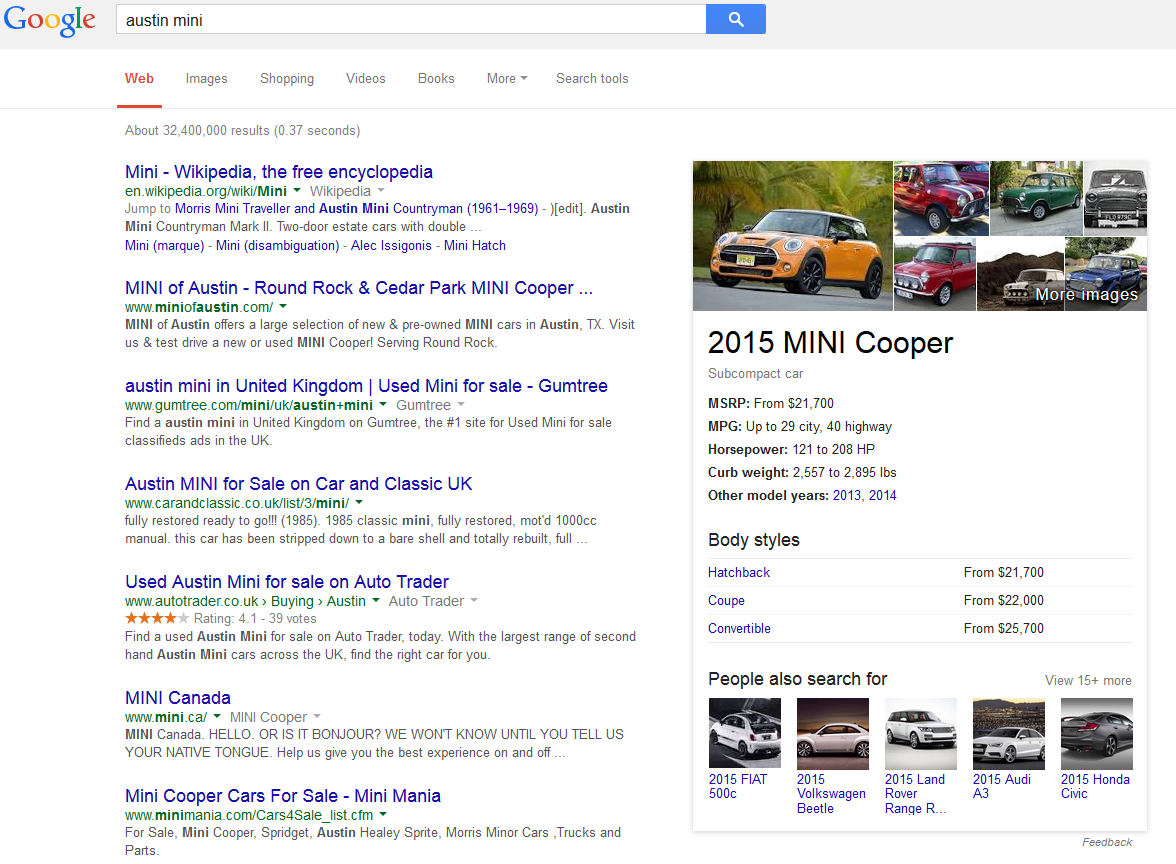Open the large orange MINI Cooper image
Image resolution: width=1176 pixels, height=864 pixels.
pyautogui.click(x=792, y=236)
